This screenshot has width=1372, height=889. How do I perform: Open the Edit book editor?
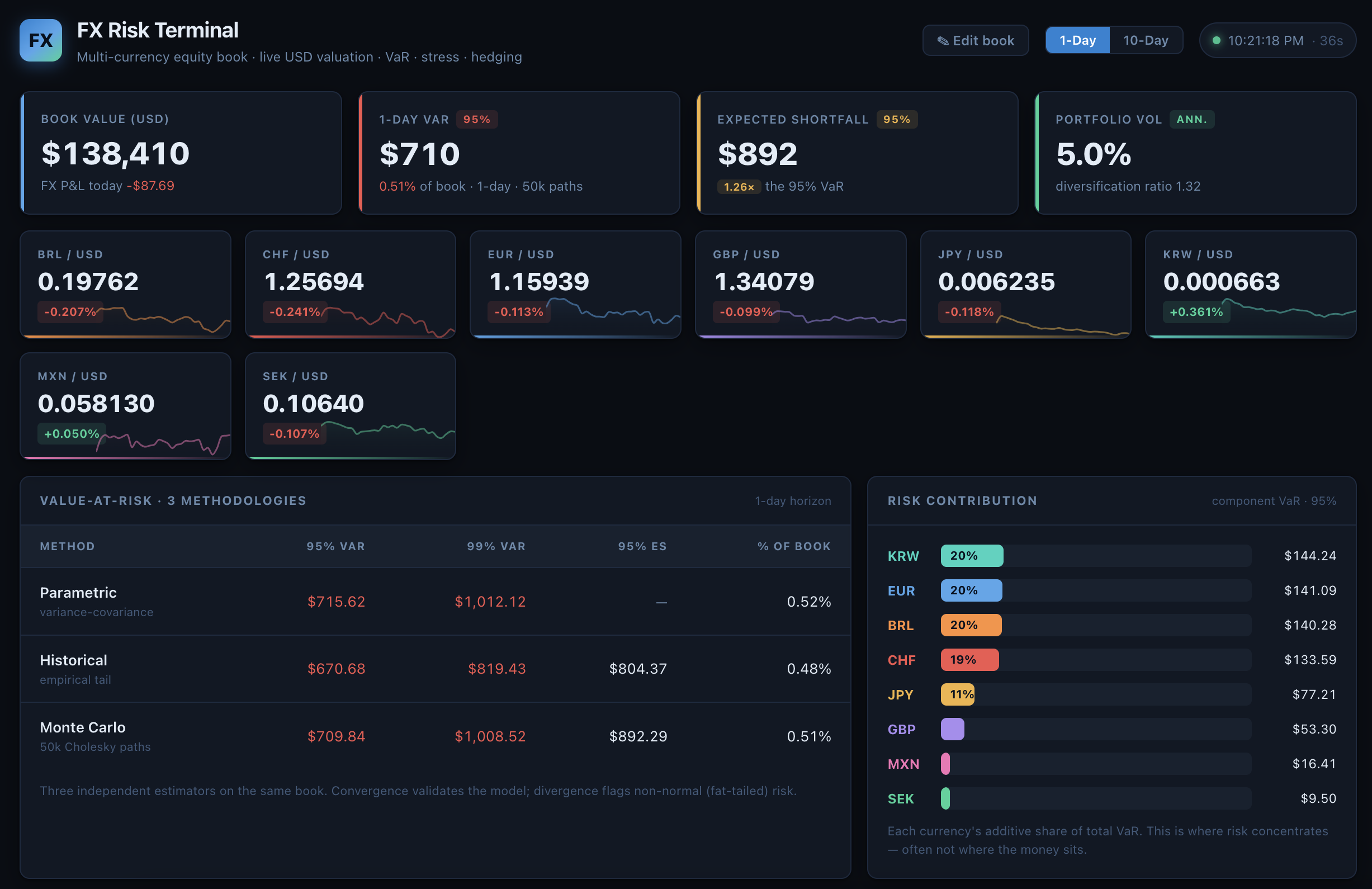pyautogui.click(x=976, y=40)
